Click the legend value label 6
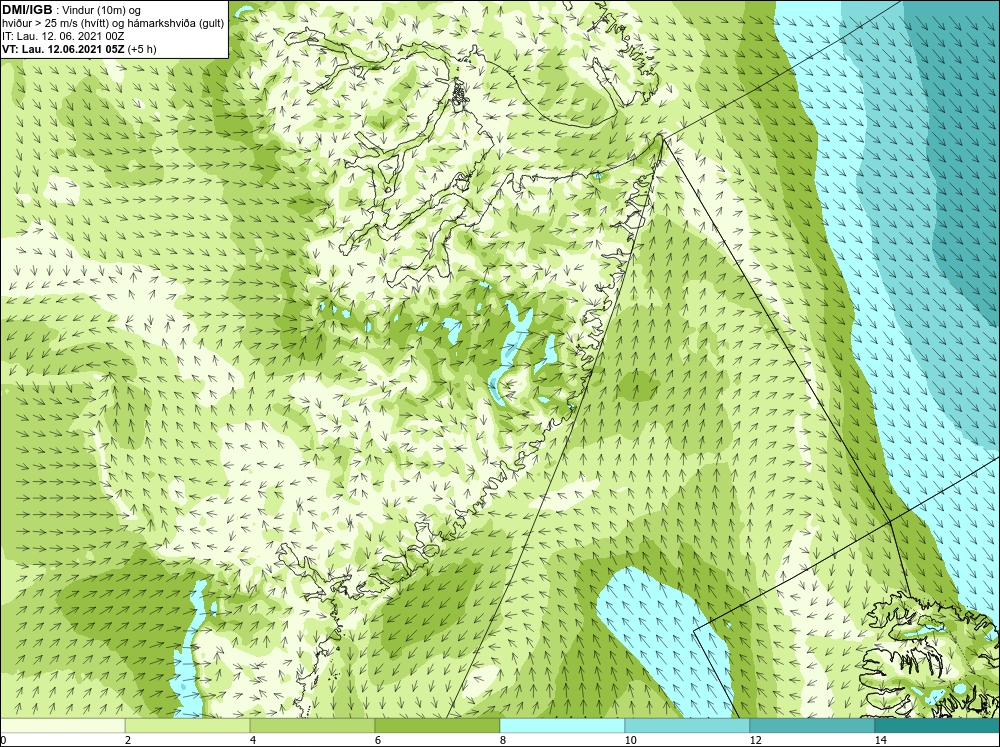 (x=378, y=740)
